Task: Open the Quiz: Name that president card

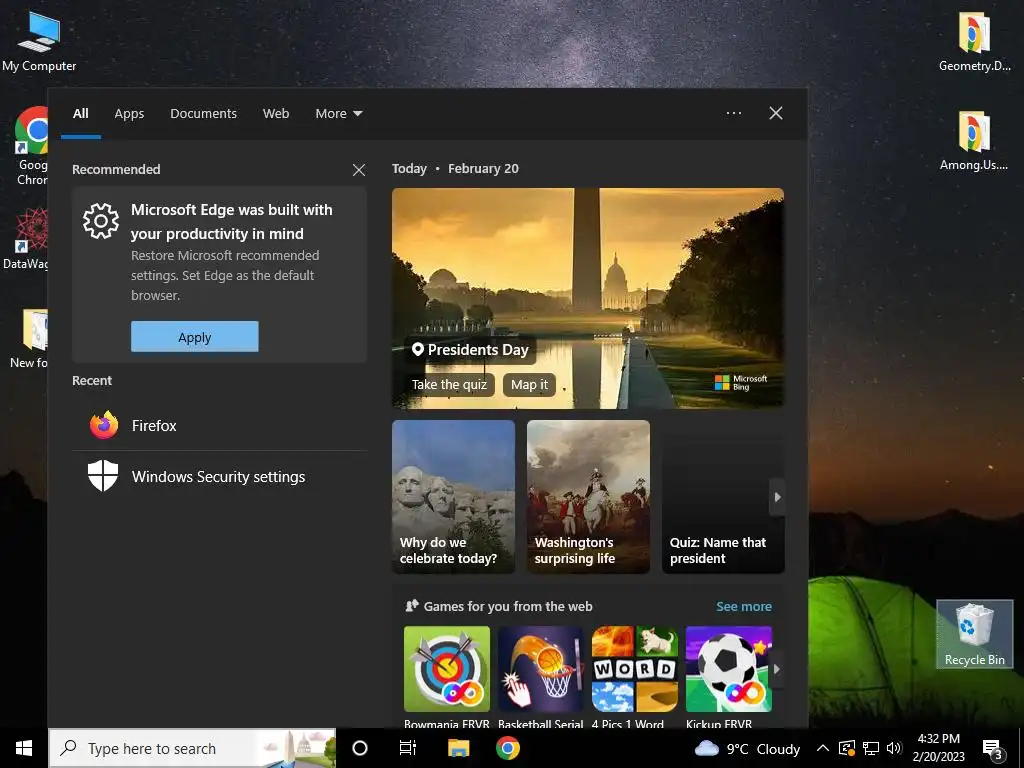Action: click(x=723, y=497)
